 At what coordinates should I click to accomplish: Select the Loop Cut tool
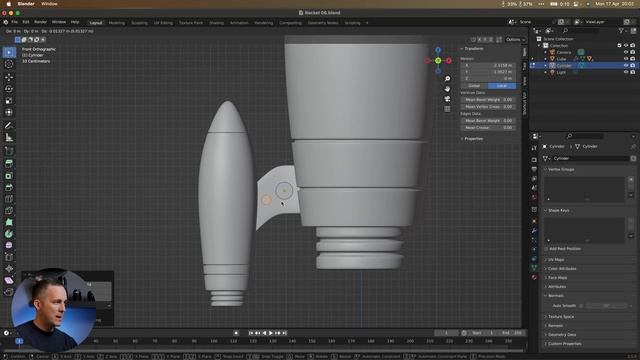[9, 199]
